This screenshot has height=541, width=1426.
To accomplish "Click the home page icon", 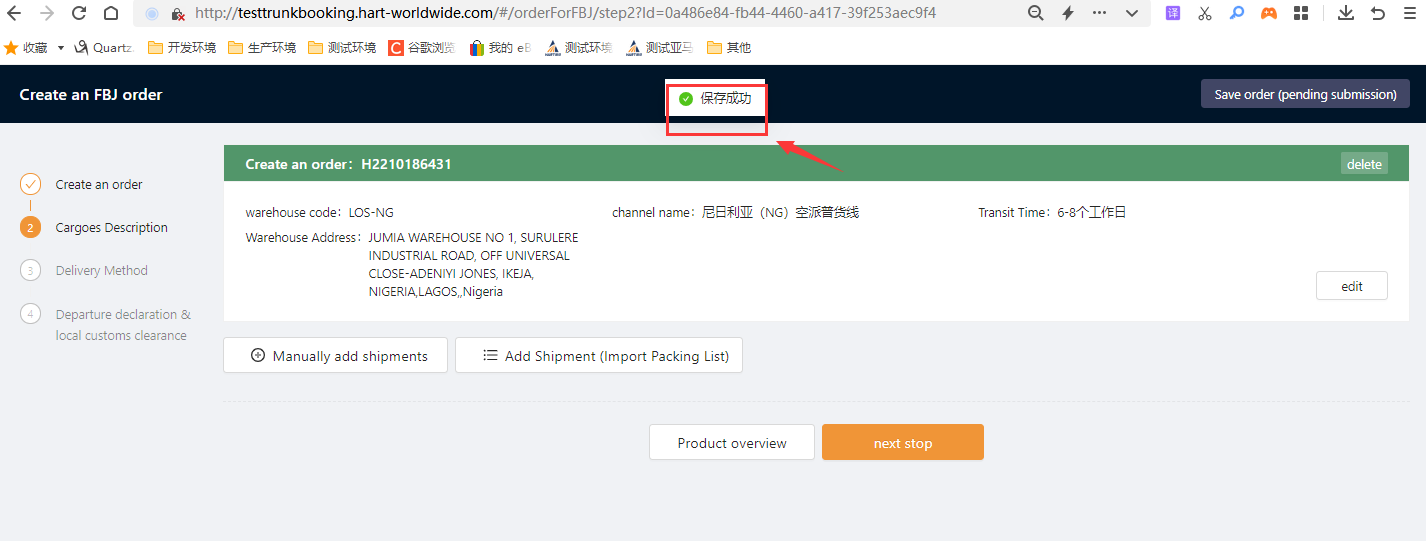I will [111, 13].
